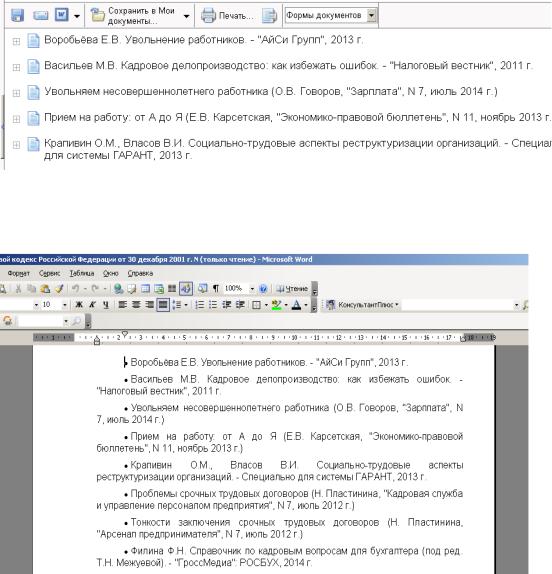Open the Окно menu in Word
This screenshot has width=552, height=574.
pos(111,273)
